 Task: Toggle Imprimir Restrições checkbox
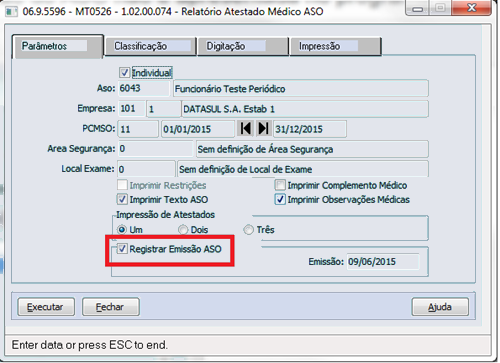click(x=122, y=185)
